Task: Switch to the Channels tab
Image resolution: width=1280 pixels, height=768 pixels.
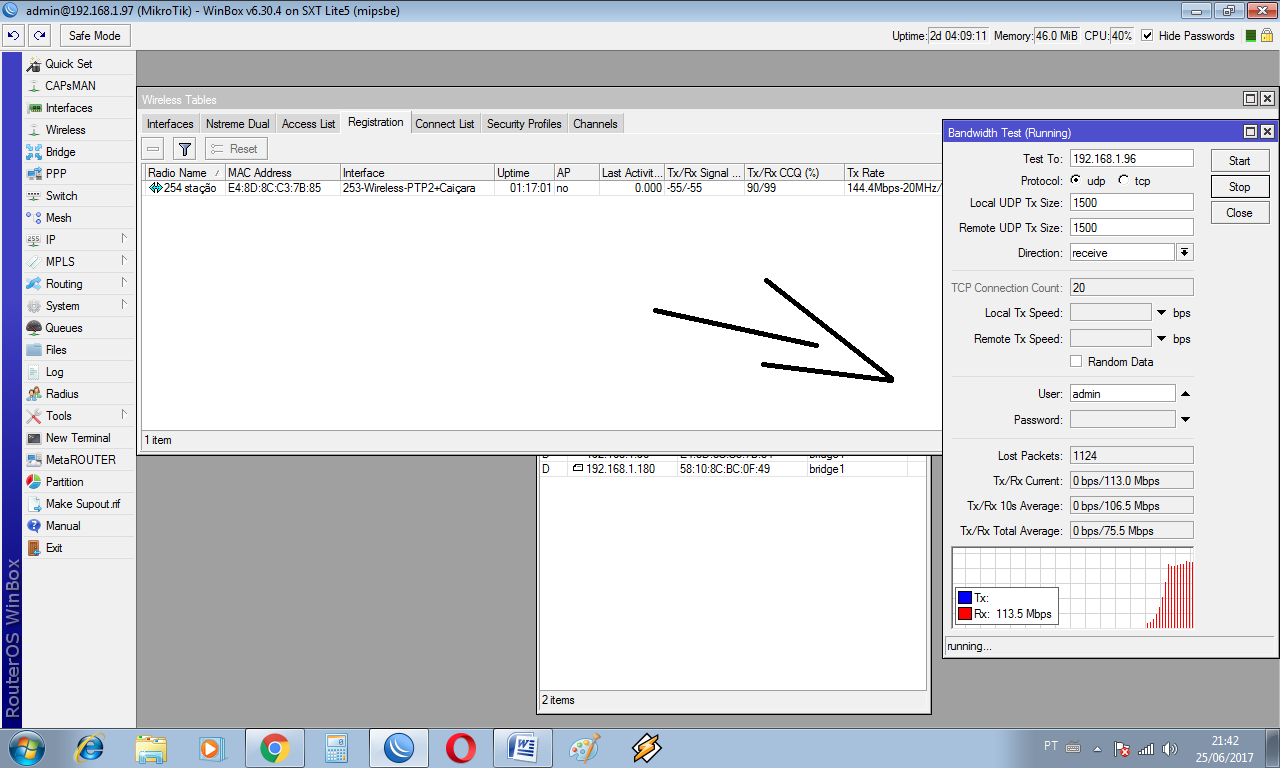Action: pos(595,124)
